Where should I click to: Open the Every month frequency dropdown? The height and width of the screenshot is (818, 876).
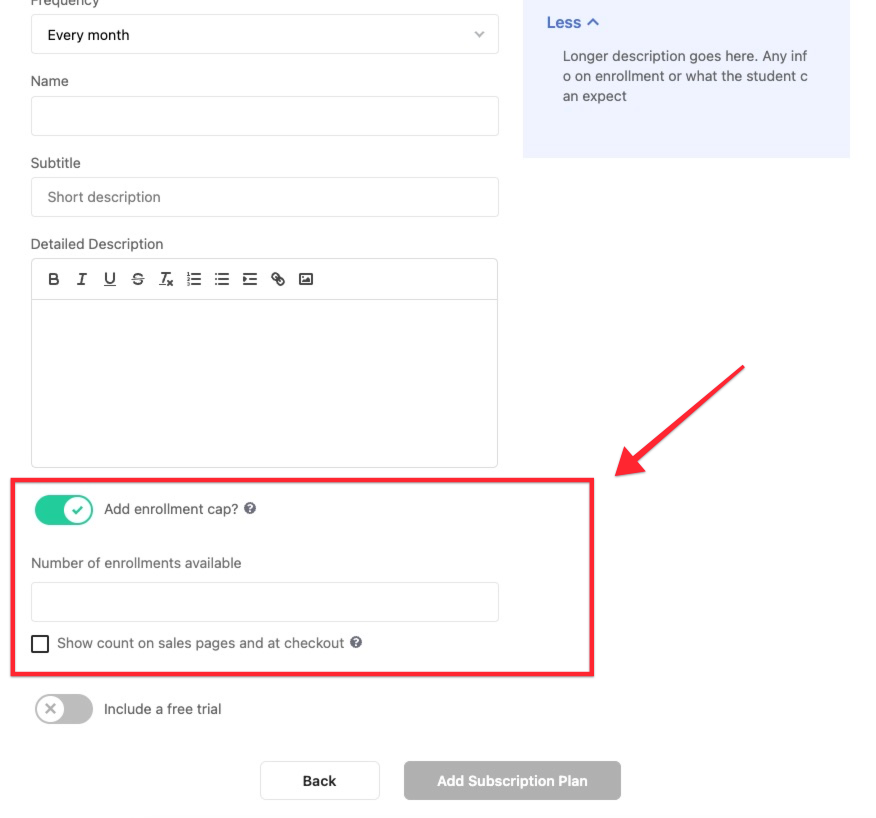265,35
